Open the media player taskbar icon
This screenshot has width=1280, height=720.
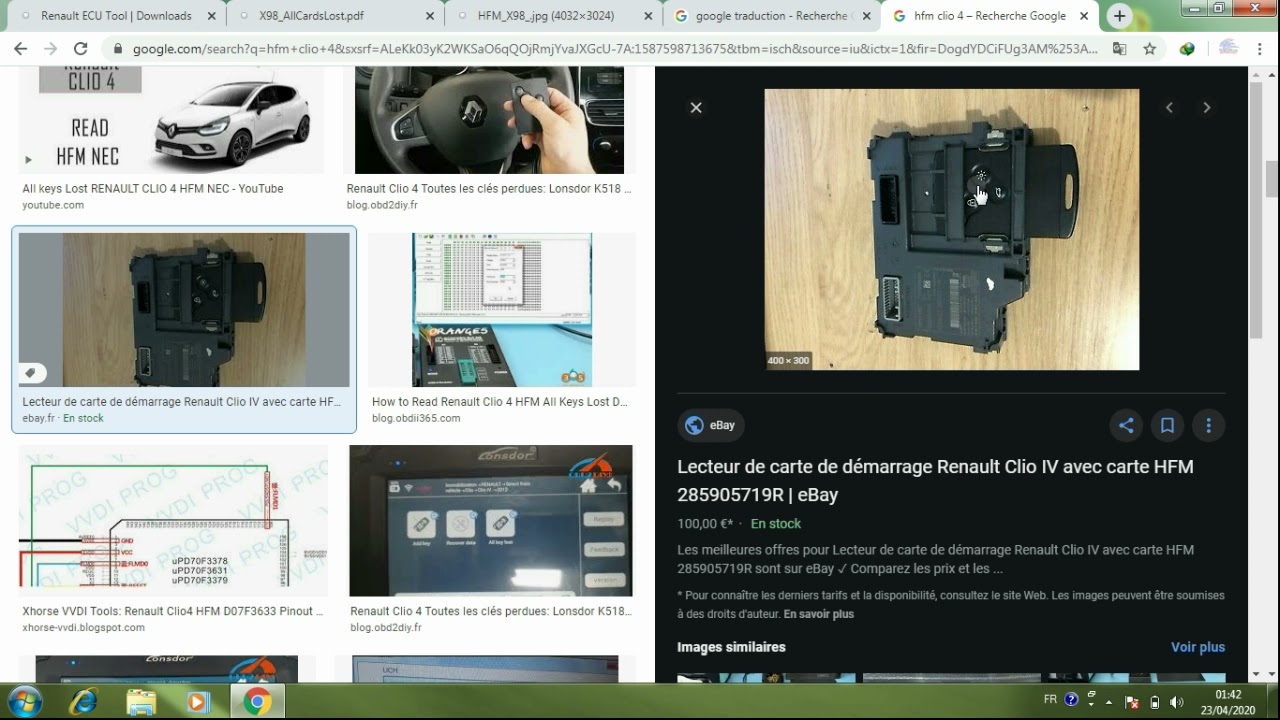tap(197, 702)
